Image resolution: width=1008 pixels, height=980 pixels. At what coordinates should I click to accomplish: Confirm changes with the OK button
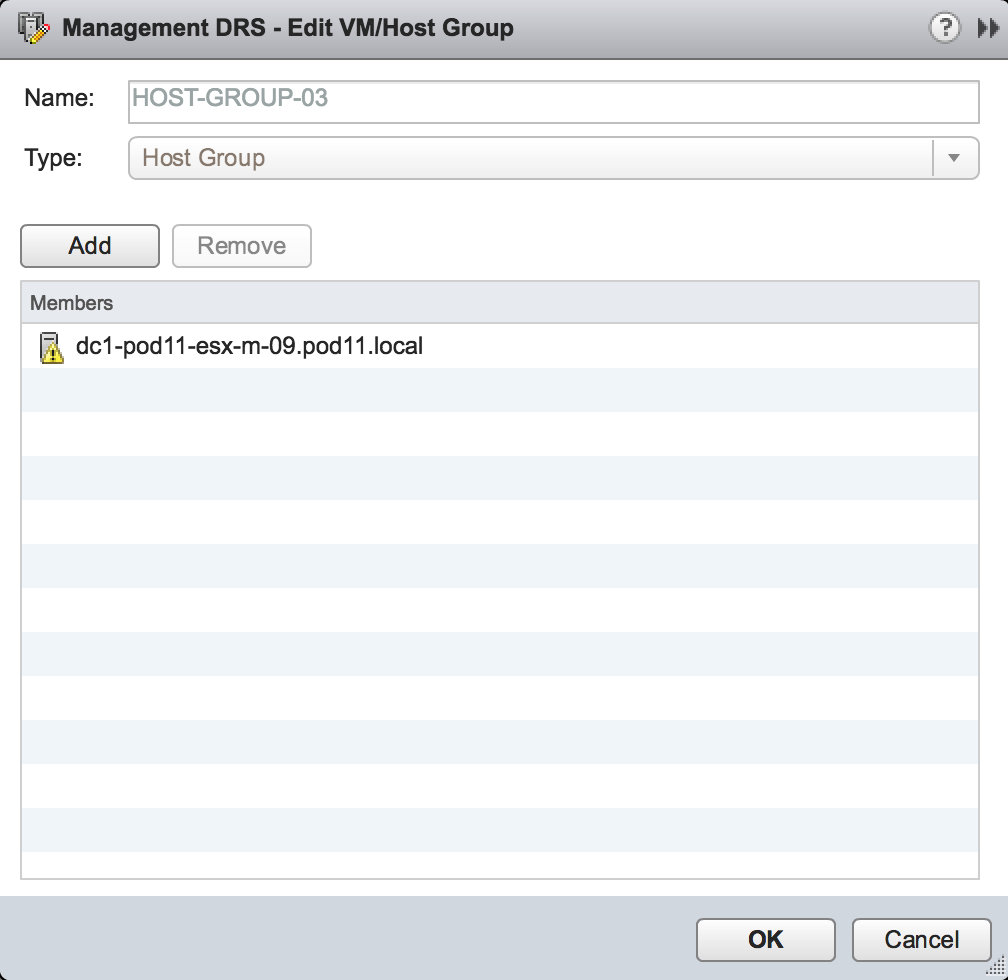(765, 939)
